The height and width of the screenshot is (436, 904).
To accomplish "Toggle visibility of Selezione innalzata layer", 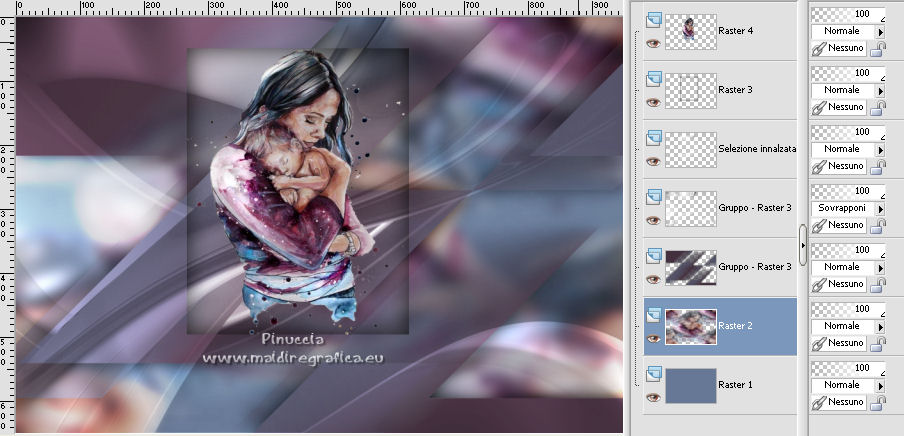I will [x=653, y=161].
